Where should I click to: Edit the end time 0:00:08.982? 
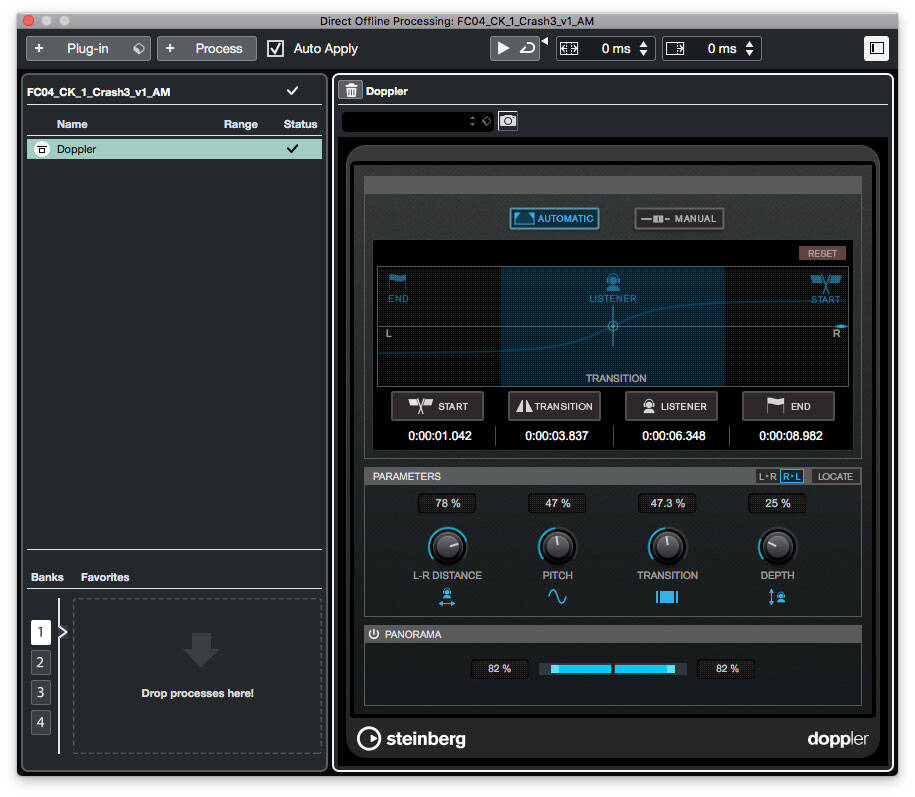point(791,436)
